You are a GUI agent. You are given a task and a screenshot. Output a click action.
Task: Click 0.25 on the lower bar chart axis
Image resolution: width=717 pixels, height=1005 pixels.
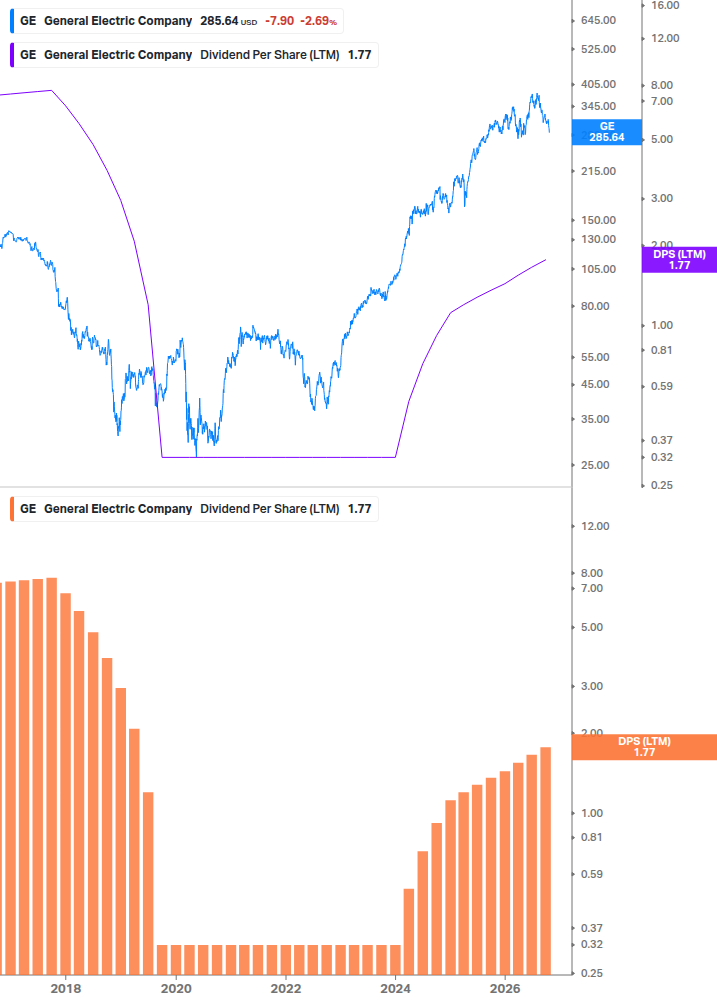click(592, 974)
